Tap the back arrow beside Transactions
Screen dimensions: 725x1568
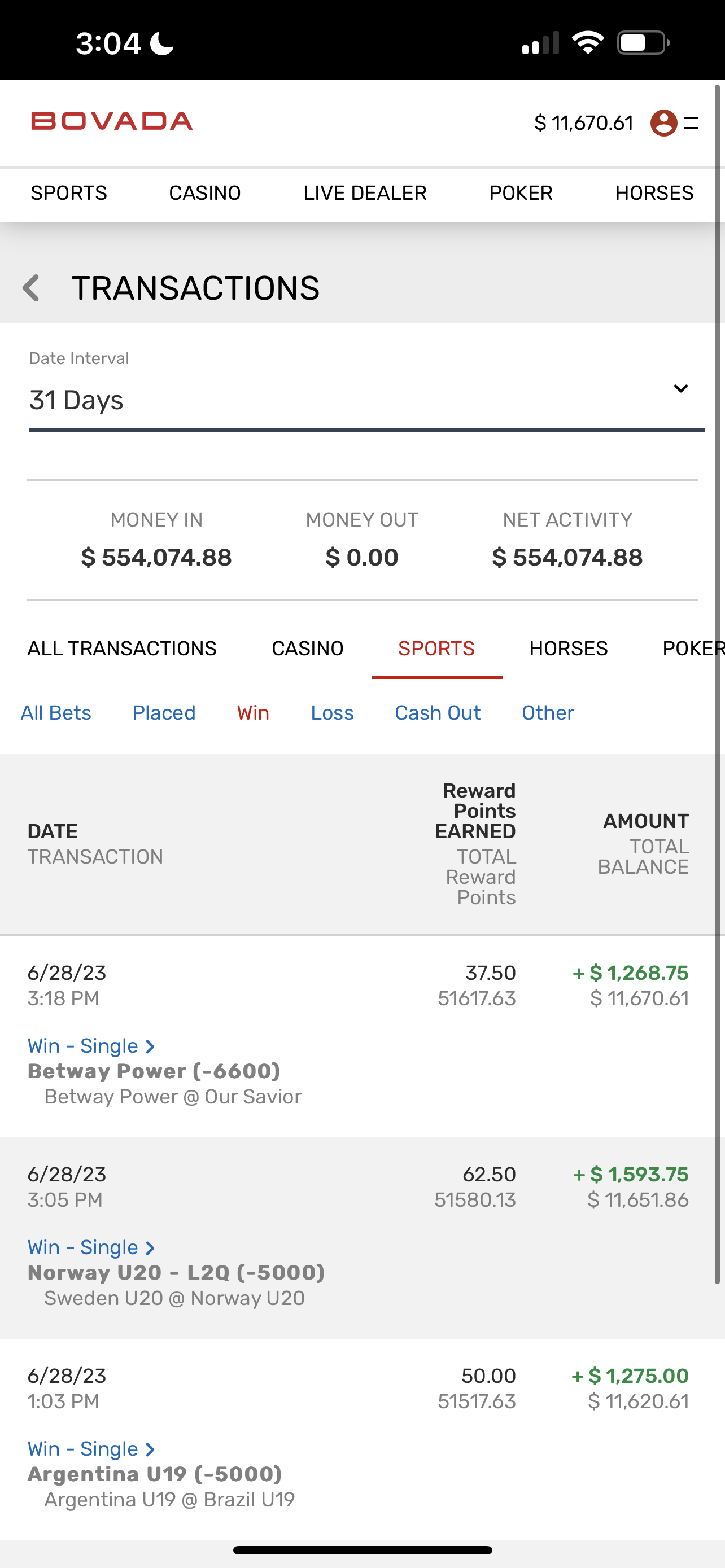point(31,288)
